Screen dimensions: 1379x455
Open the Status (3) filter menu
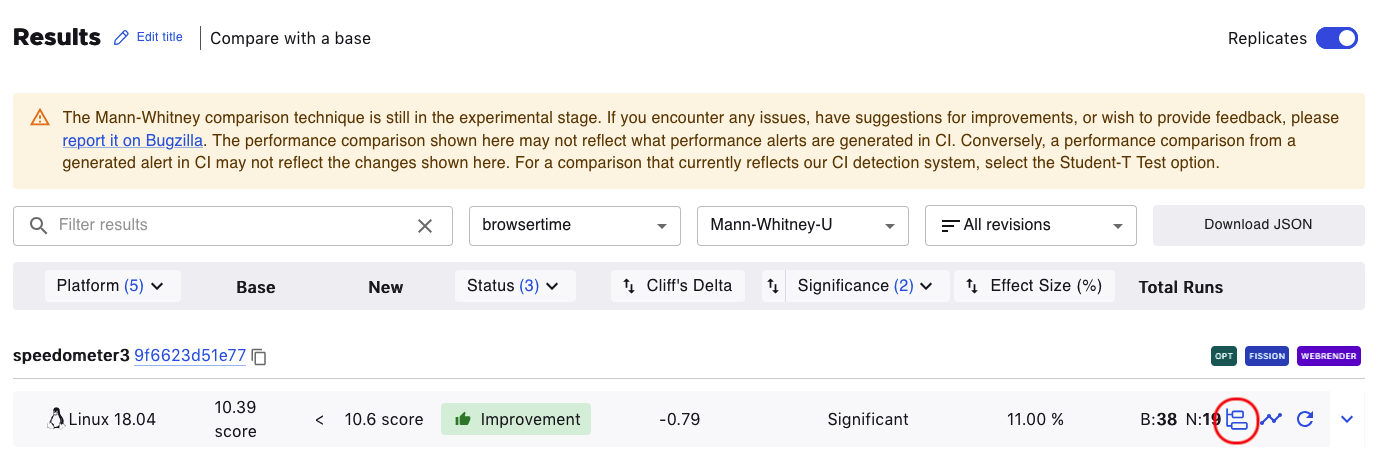click(514, 286)
